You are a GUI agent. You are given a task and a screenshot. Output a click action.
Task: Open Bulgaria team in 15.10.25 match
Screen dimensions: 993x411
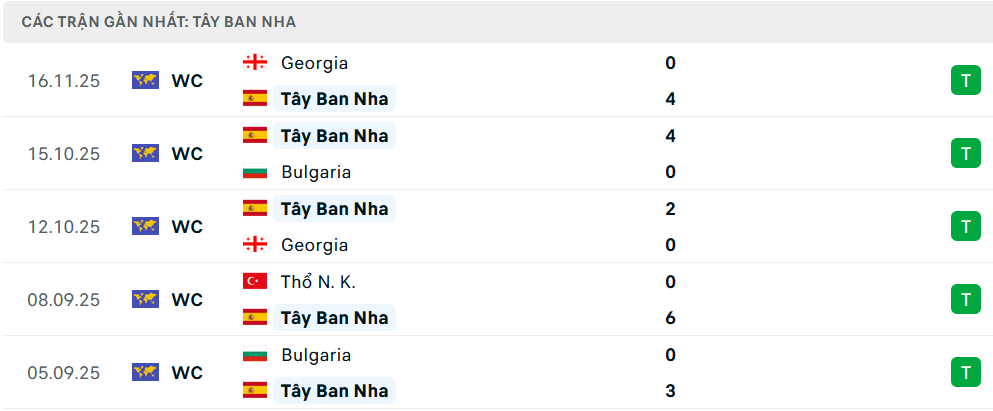click(x=316, y=172)
